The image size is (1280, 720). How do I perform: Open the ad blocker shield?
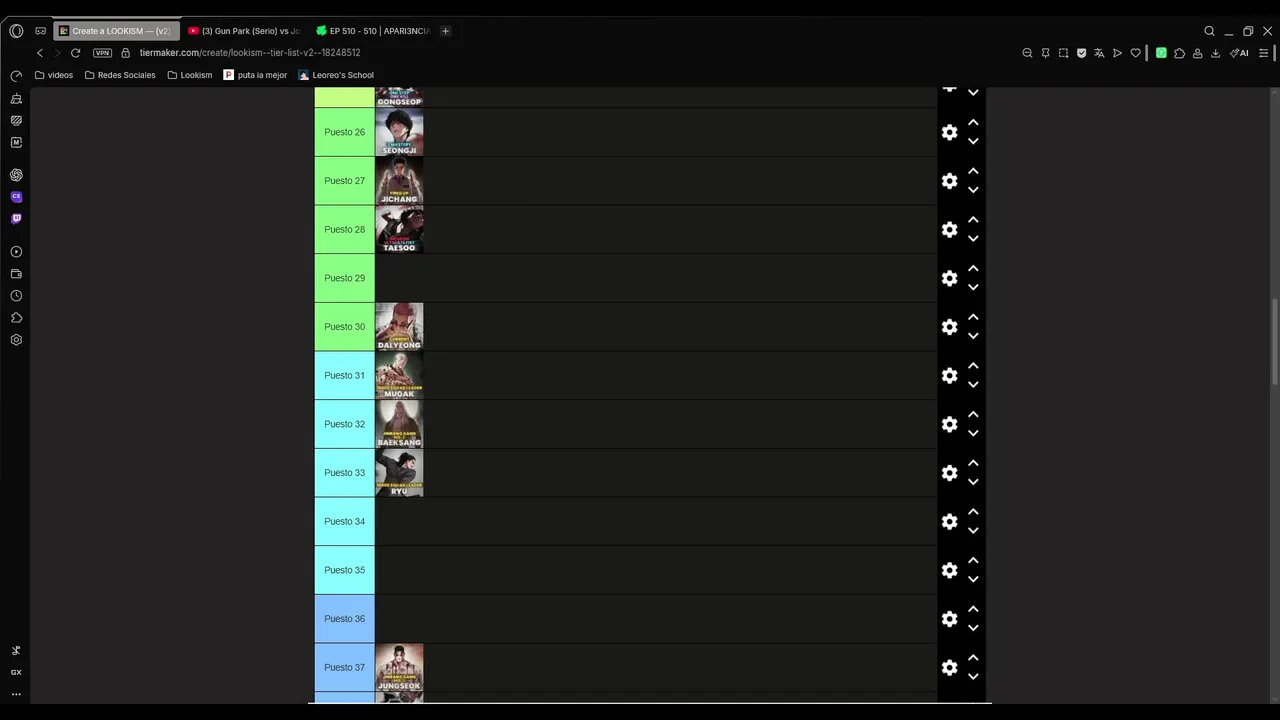point(1081,53)
